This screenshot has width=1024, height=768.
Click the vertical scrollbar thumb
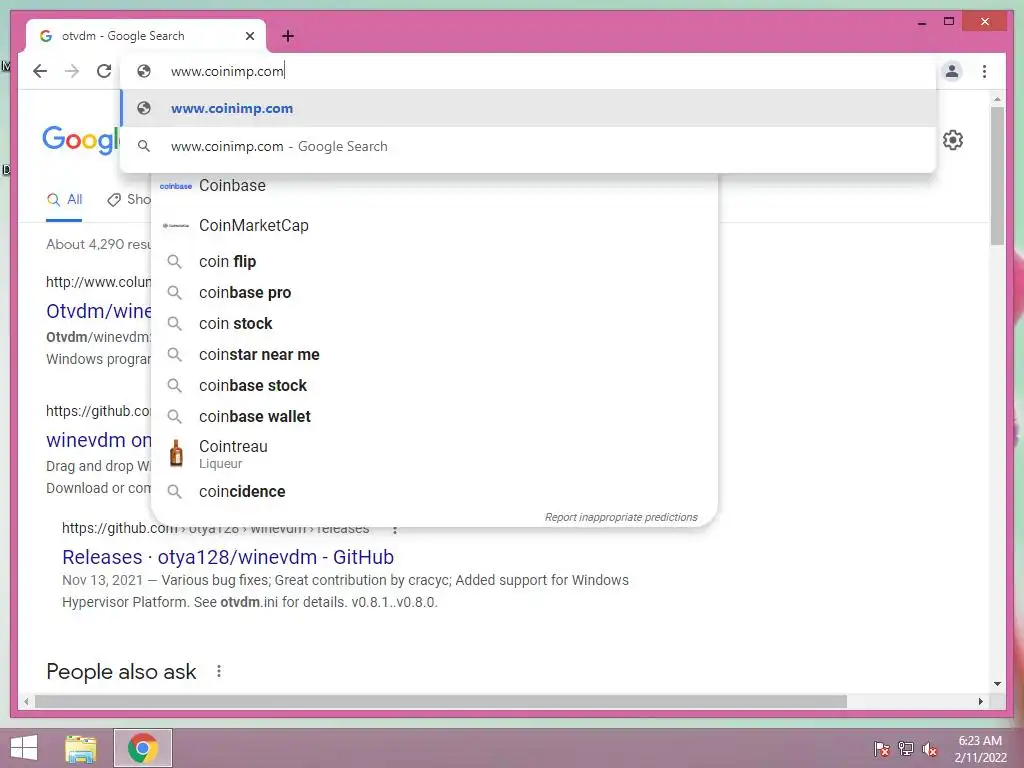tap(997, 175)
